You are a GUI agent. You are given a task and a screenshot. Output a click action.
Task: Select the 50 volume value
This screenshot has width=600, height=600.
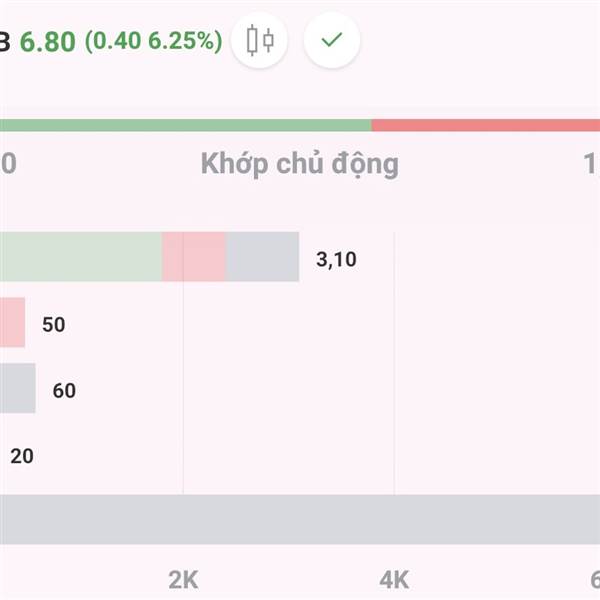point(53,325)
